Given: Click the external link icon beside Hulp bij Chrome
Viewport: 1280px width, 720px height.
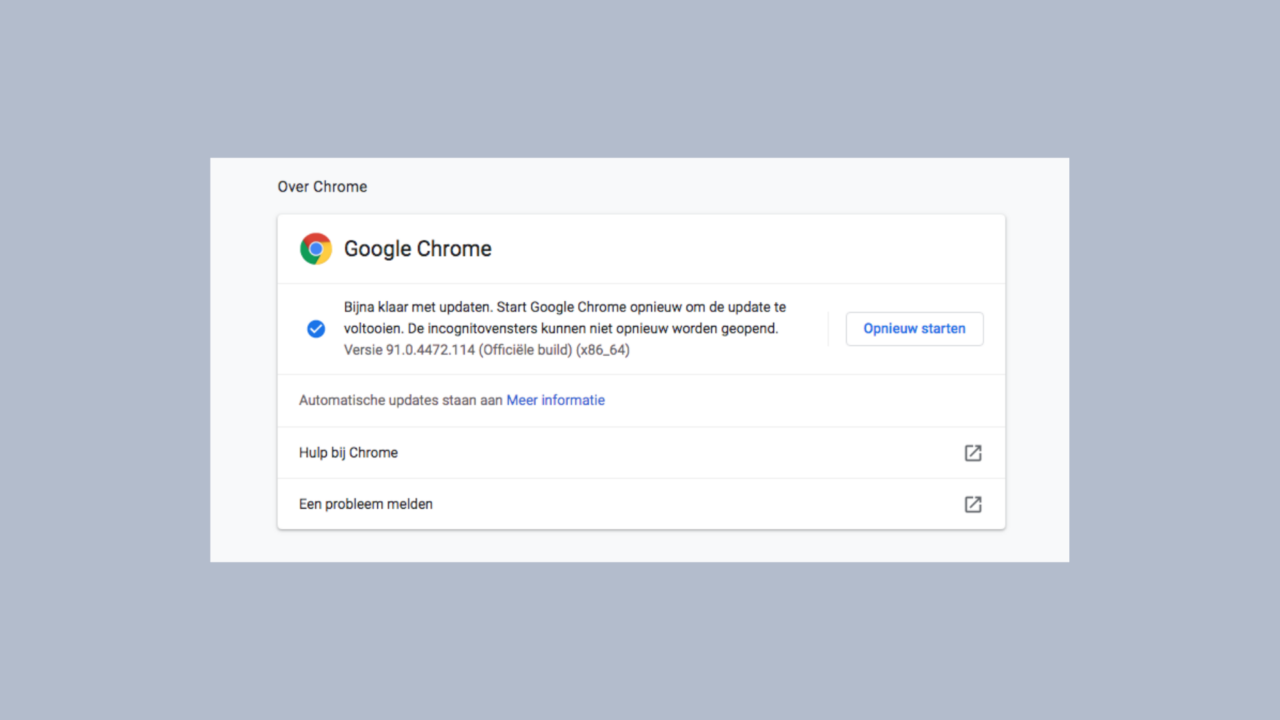Looking at the screenshot, I should (x=972, y=452).
